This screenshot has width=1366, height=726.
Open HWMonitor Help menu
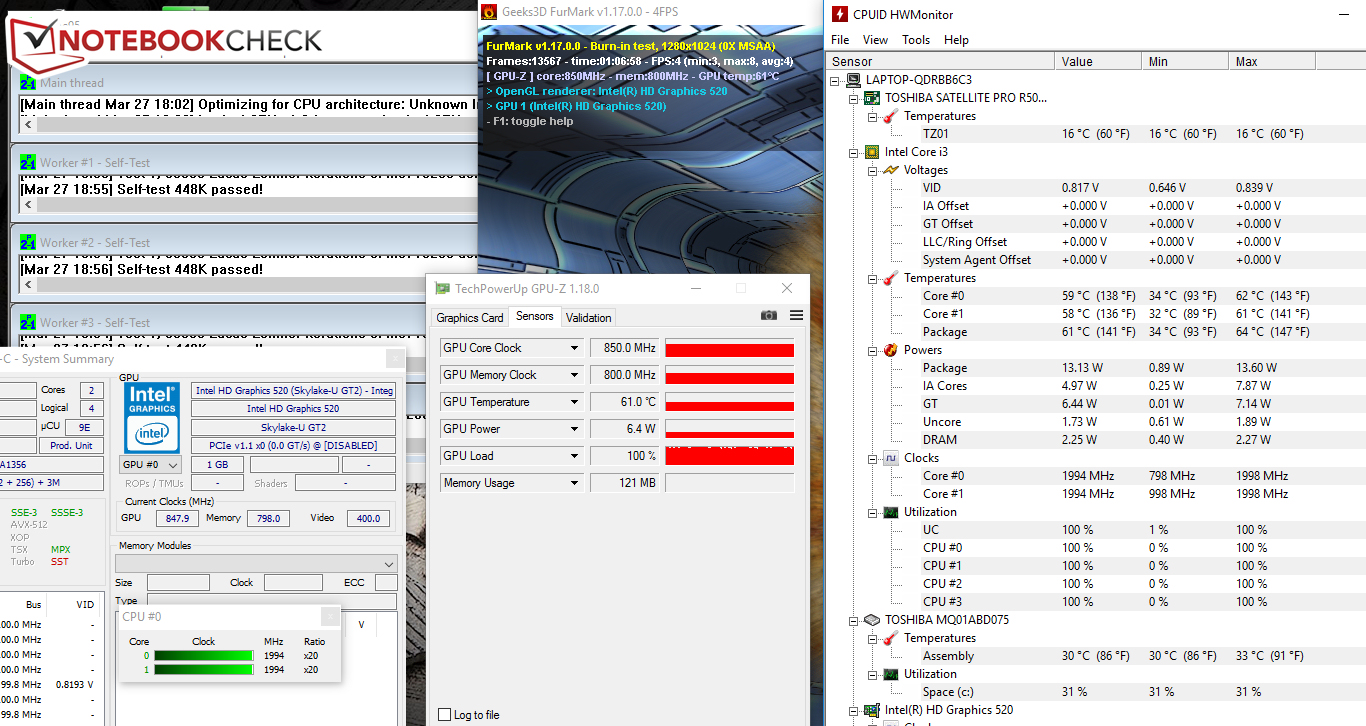(x=956, y=40)
